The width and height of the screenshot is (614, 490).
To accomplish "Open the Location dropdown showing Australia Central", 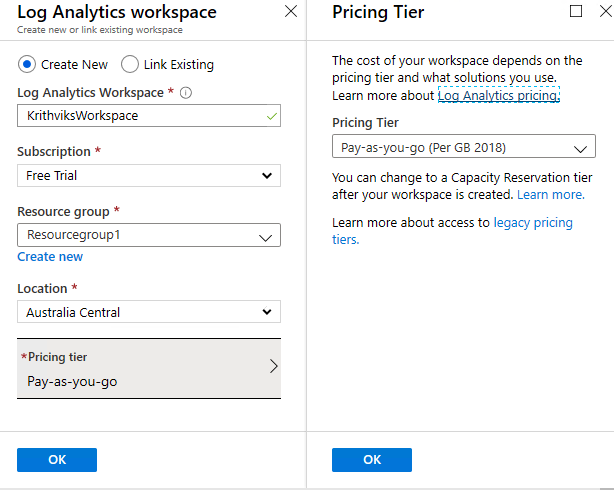I will [x=149, y=312].
